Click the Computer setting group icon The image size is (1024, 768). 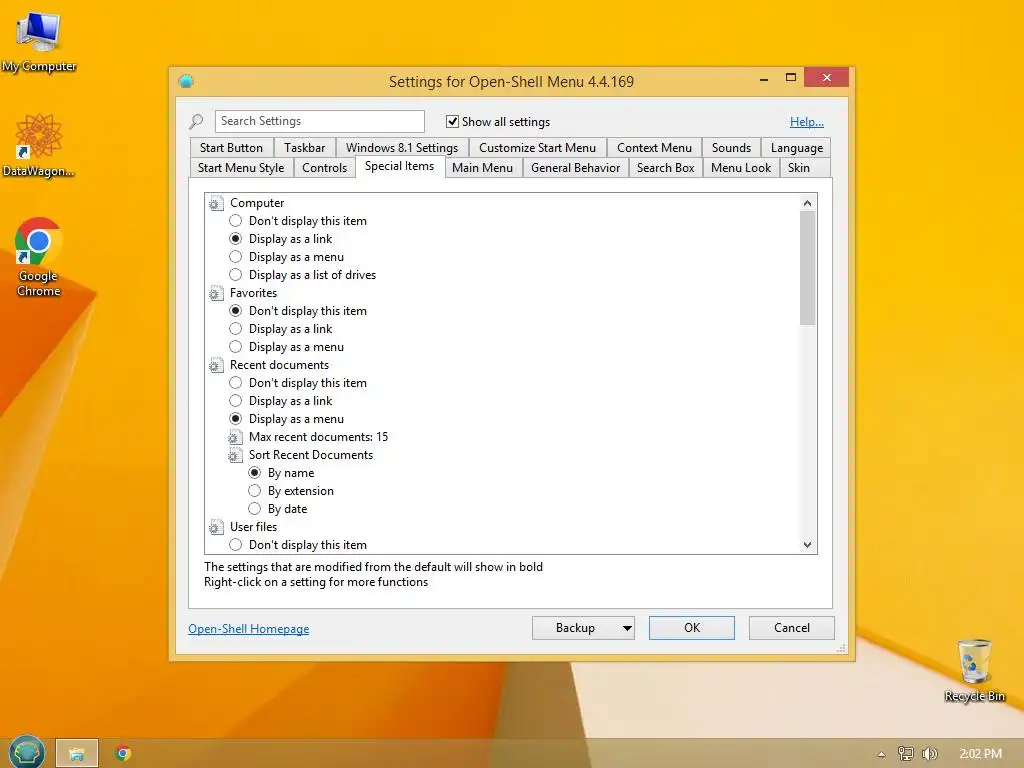tap(216, 203)
